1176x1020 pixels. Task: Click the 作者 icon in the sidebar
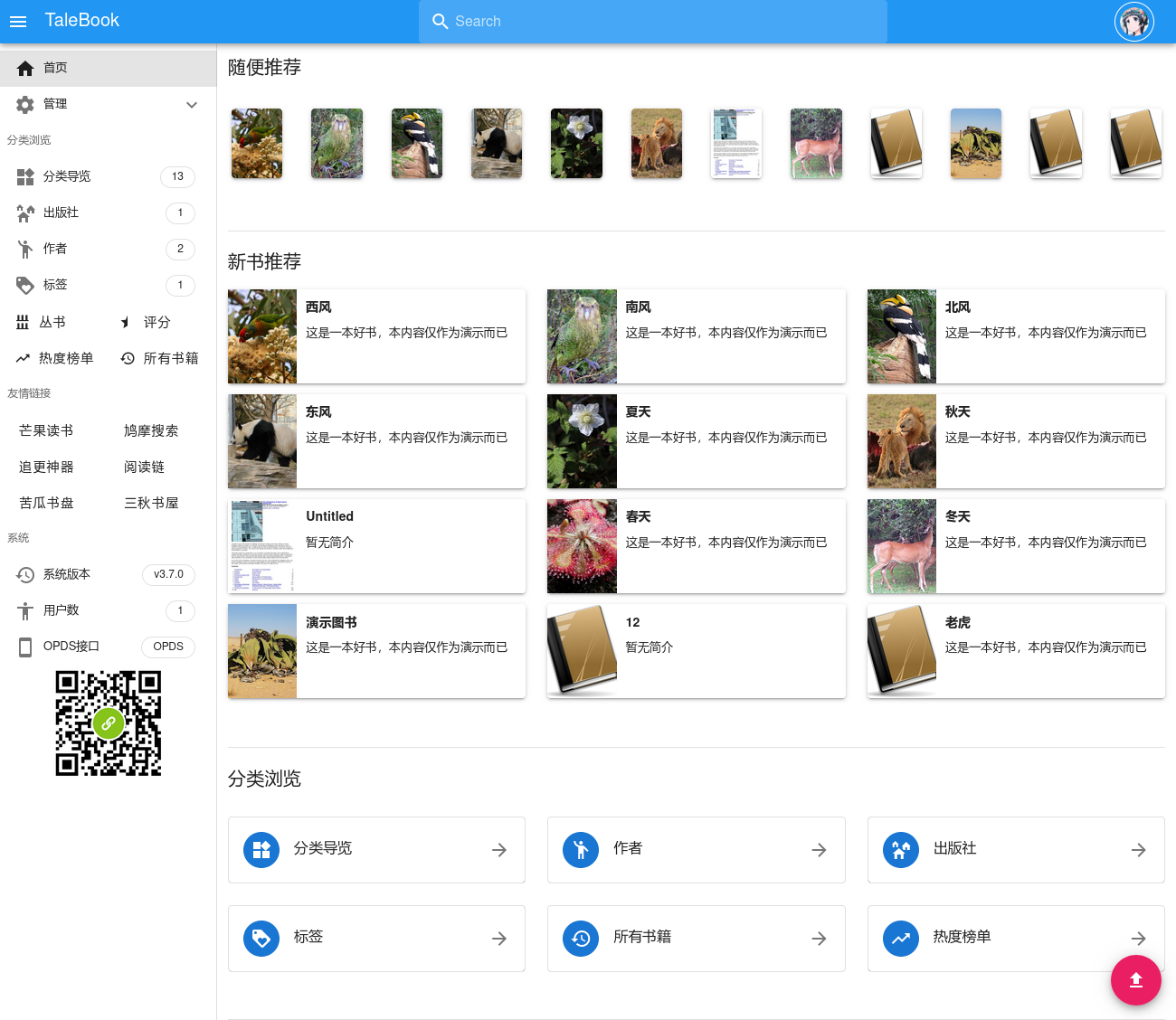click(24, 249)
